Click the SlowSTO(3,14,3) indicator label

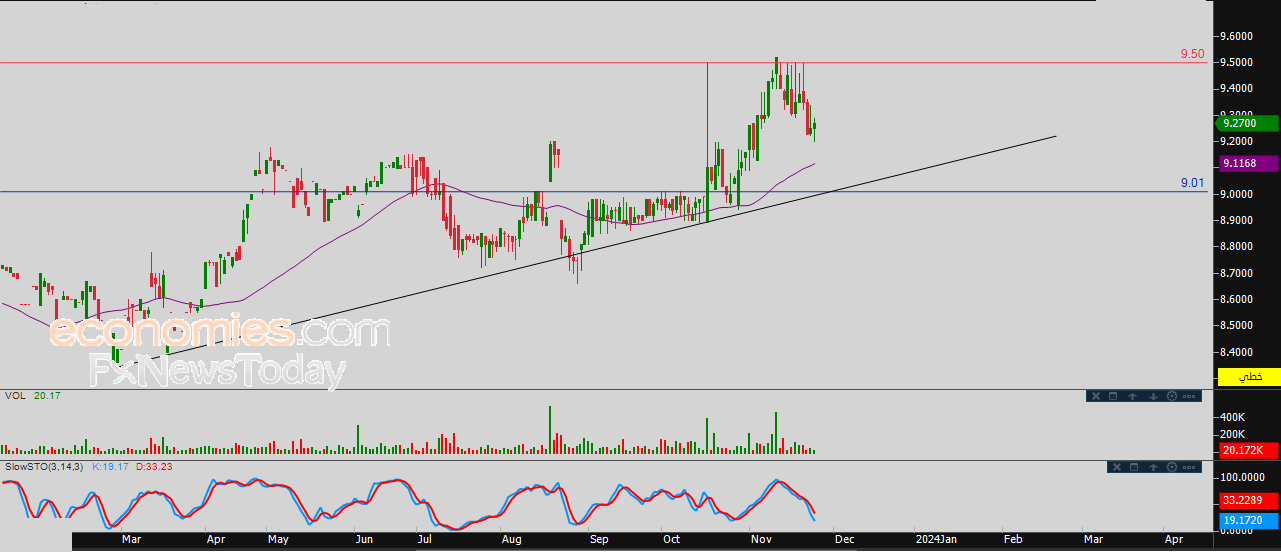(45, 467)
